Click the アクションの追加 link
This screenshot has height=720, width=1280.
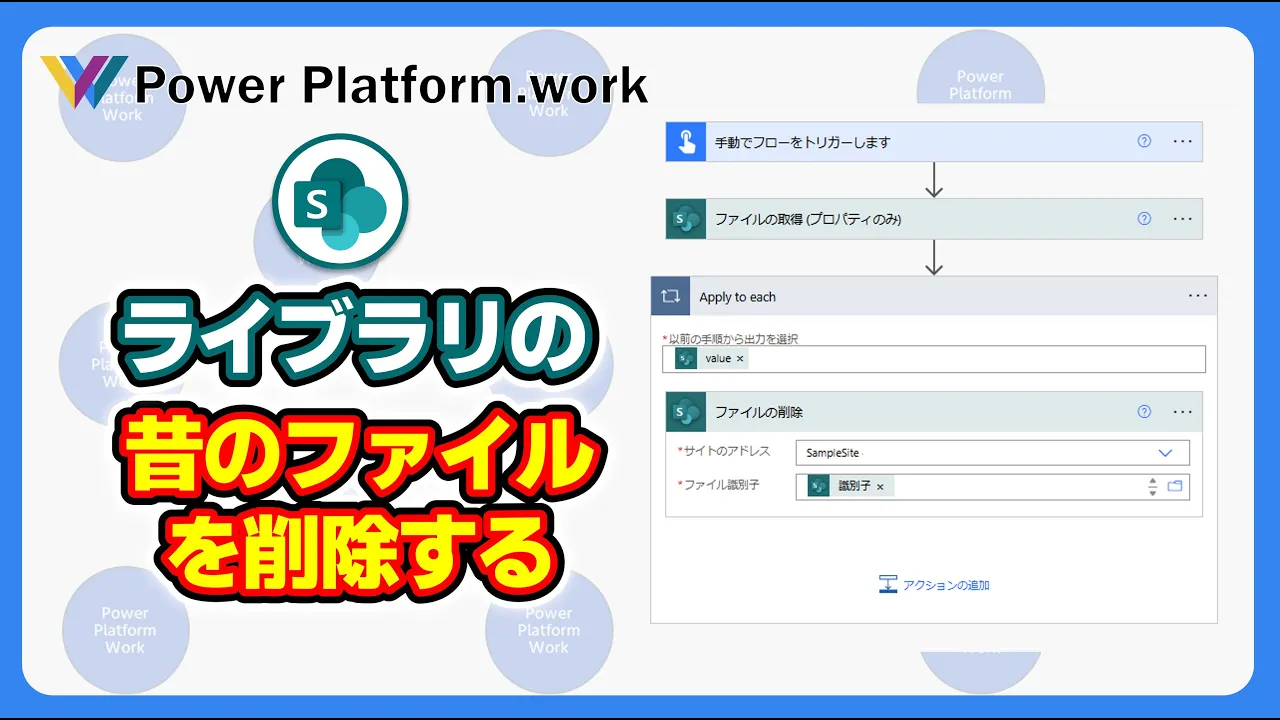pos(946,585)
